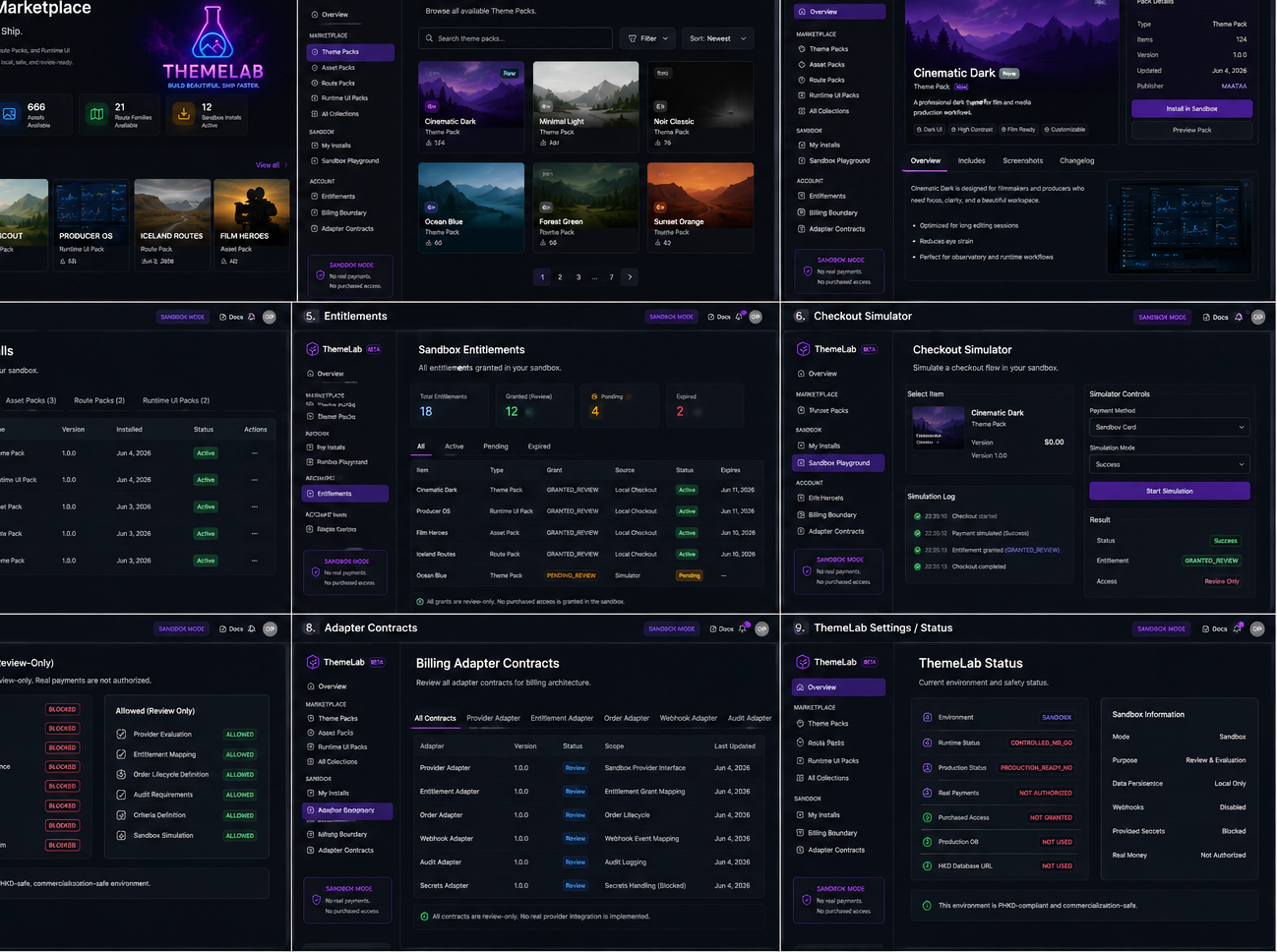This screenshot has height=952, width=1277.
Task: Open Sandbox Playground in the Checkout Simulator sidebar
Action: point(839,462)
